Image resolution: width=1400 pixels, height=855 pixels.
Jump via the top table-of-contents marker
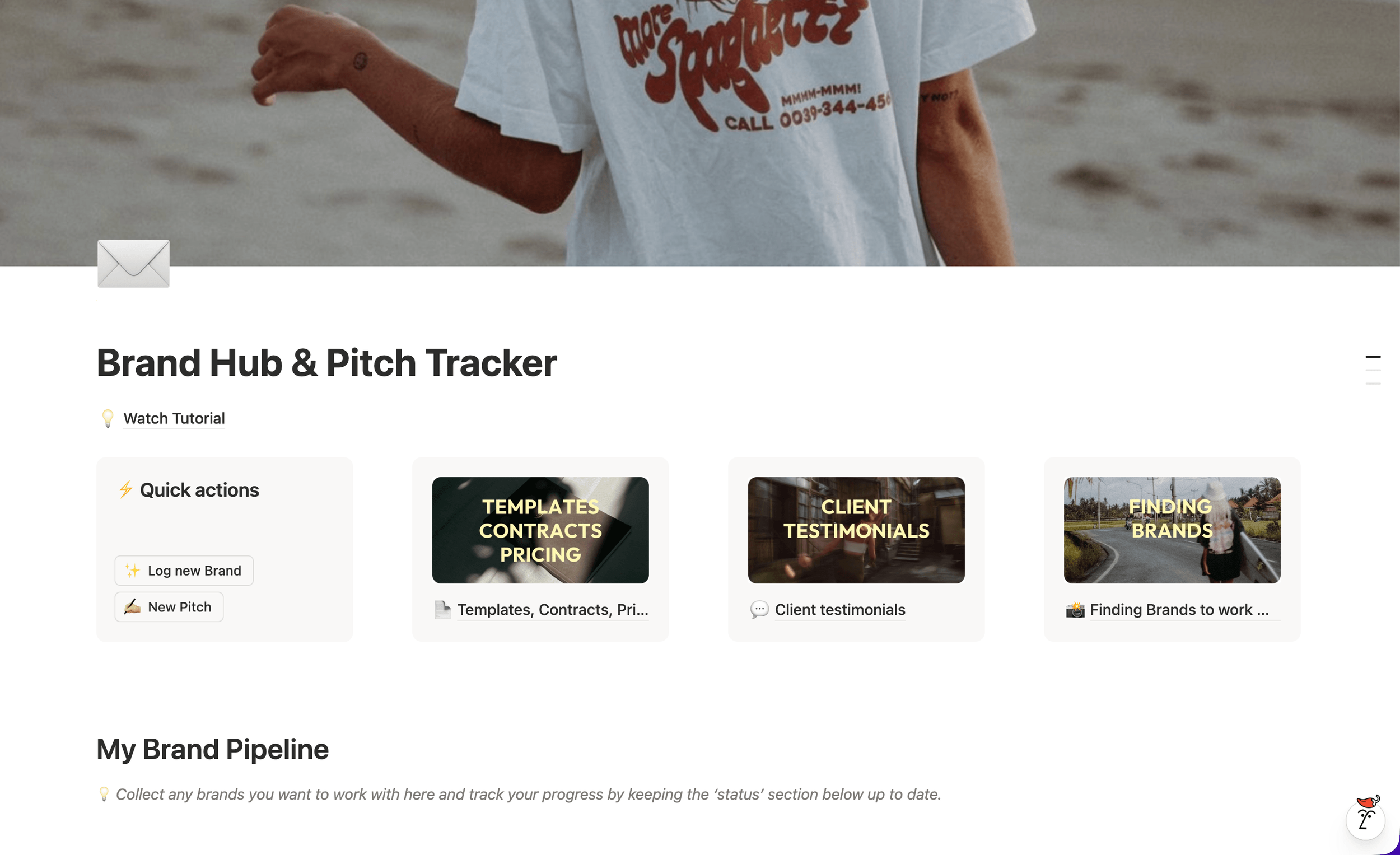coord(1373,357)
